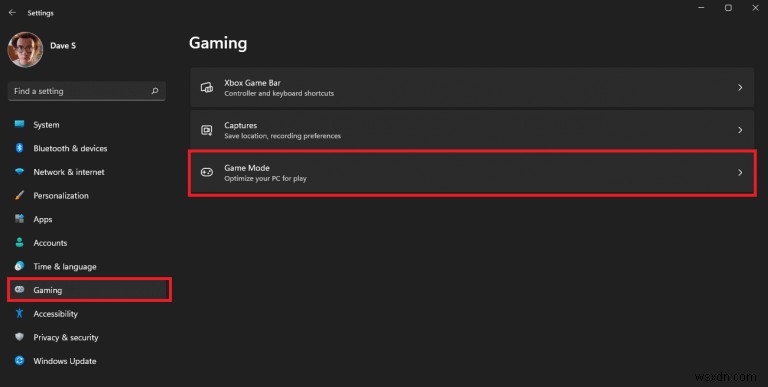This screenshot has height=387, width=768.
Task: Click 'Save location, recording preferences' text
Action: [282, 136]
